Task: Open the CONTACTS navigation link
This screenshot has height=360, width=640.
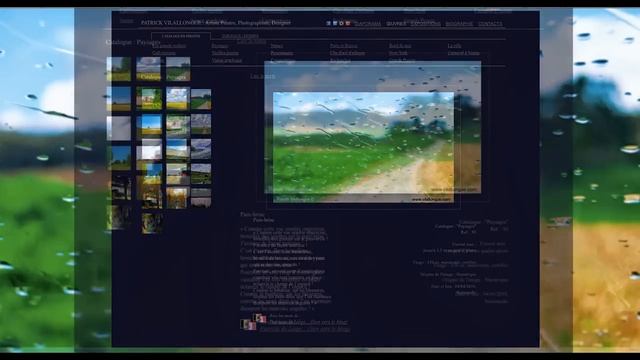Action: pyautogui.click(x=490, y=24)
